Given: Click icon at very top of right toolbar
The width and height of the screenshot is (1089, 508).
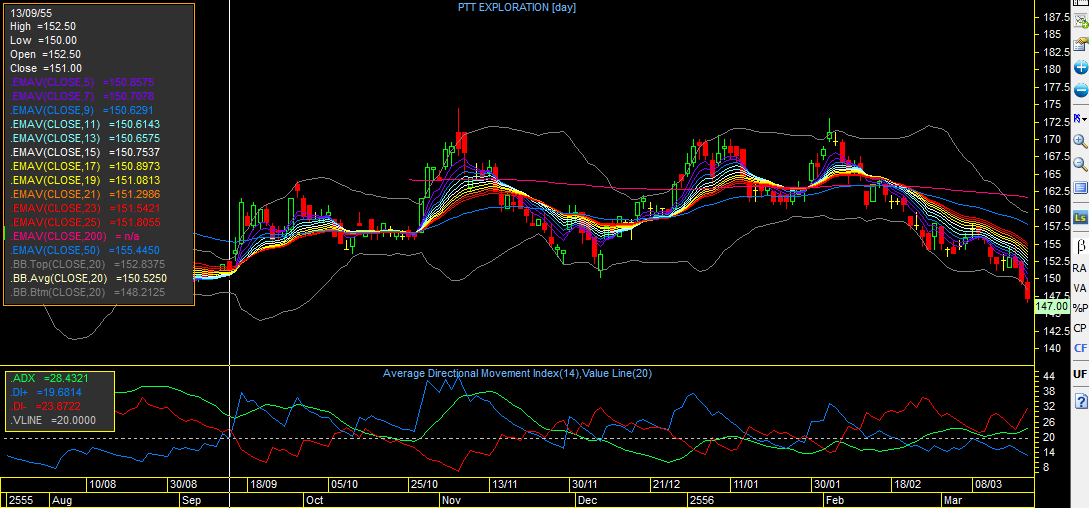Looking at the screenshot, I should click(x=1081, y=3).
